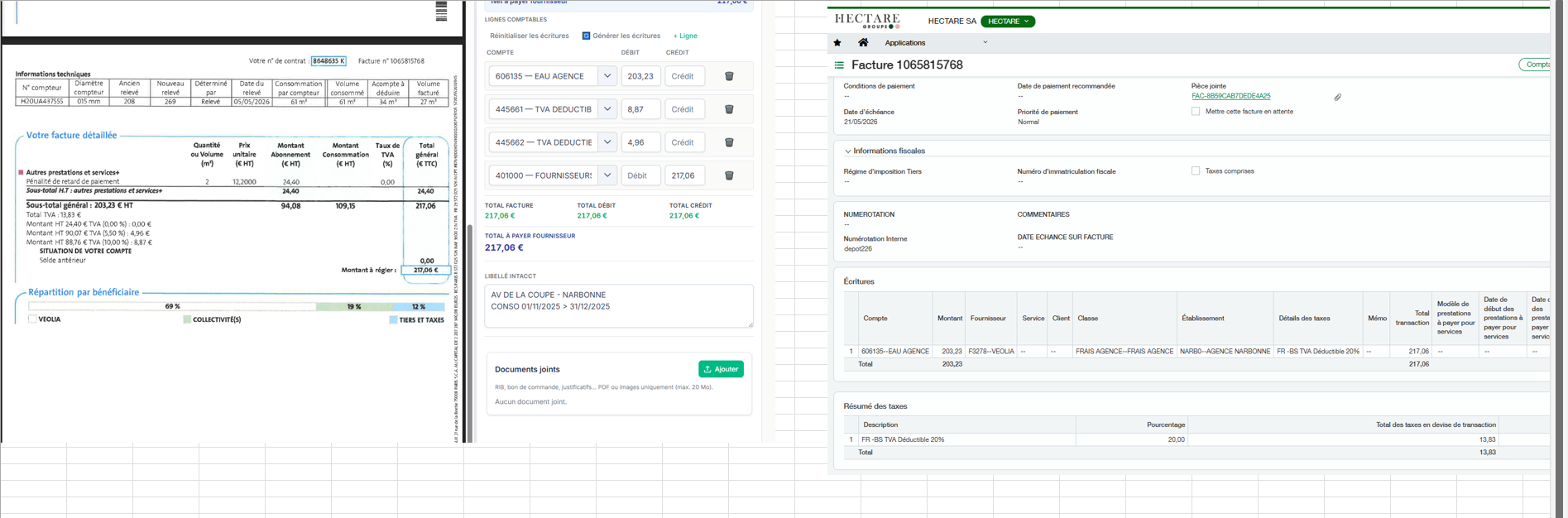Delete the 606135 EAU AGENCE accounting line
Screen dimensions: 1568x518
click(x=729, y=76)
